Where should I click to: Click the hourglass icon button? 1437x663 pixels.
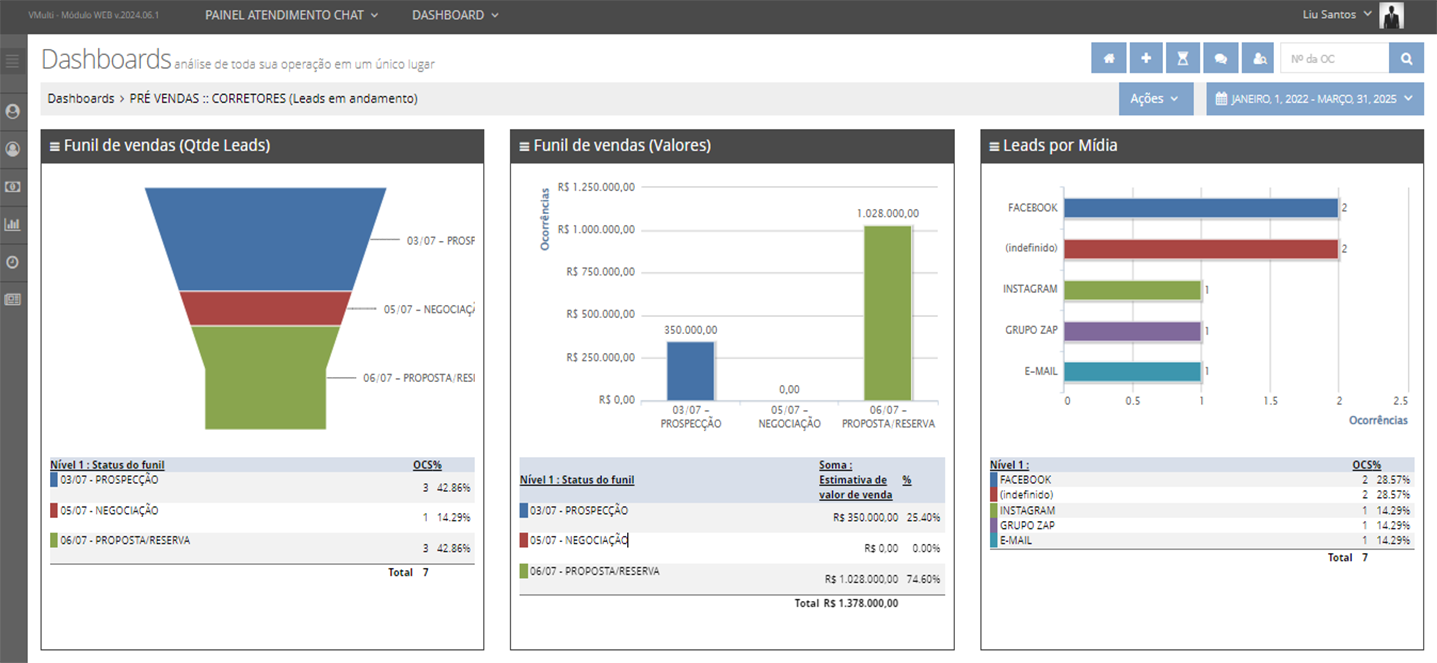pyautogui.click(x=1183, y=59)
